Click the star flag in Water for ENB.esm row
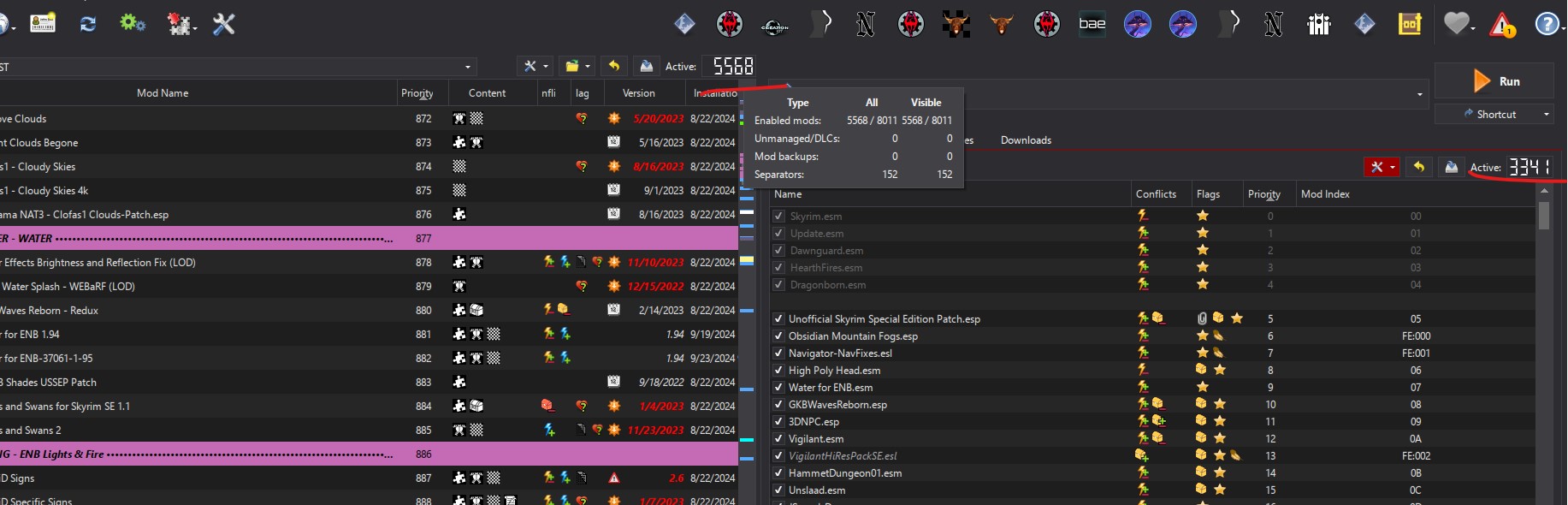 pos(1203,387)
